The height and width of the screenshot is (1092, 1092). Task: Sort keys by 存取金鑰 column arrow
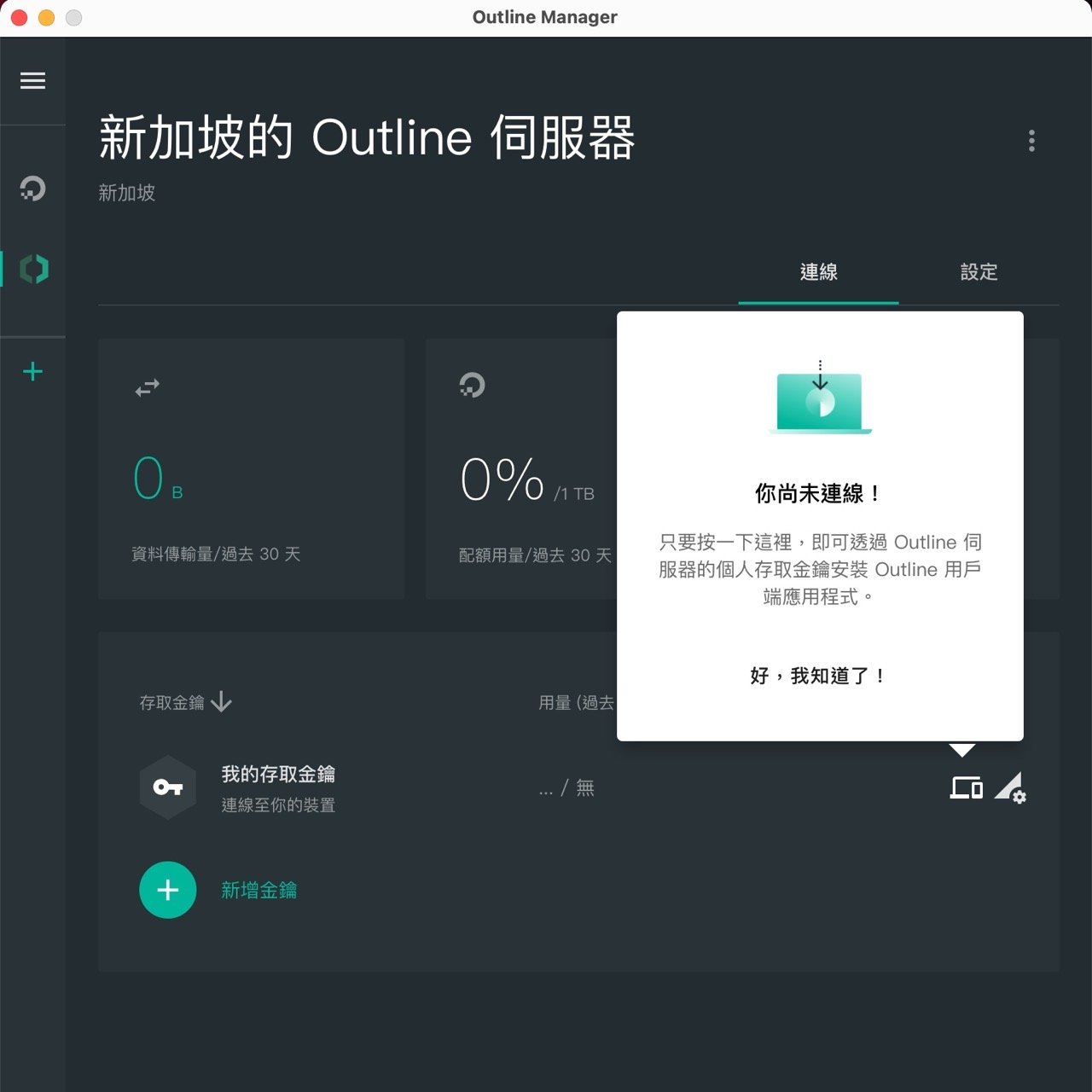pos(221,702)
